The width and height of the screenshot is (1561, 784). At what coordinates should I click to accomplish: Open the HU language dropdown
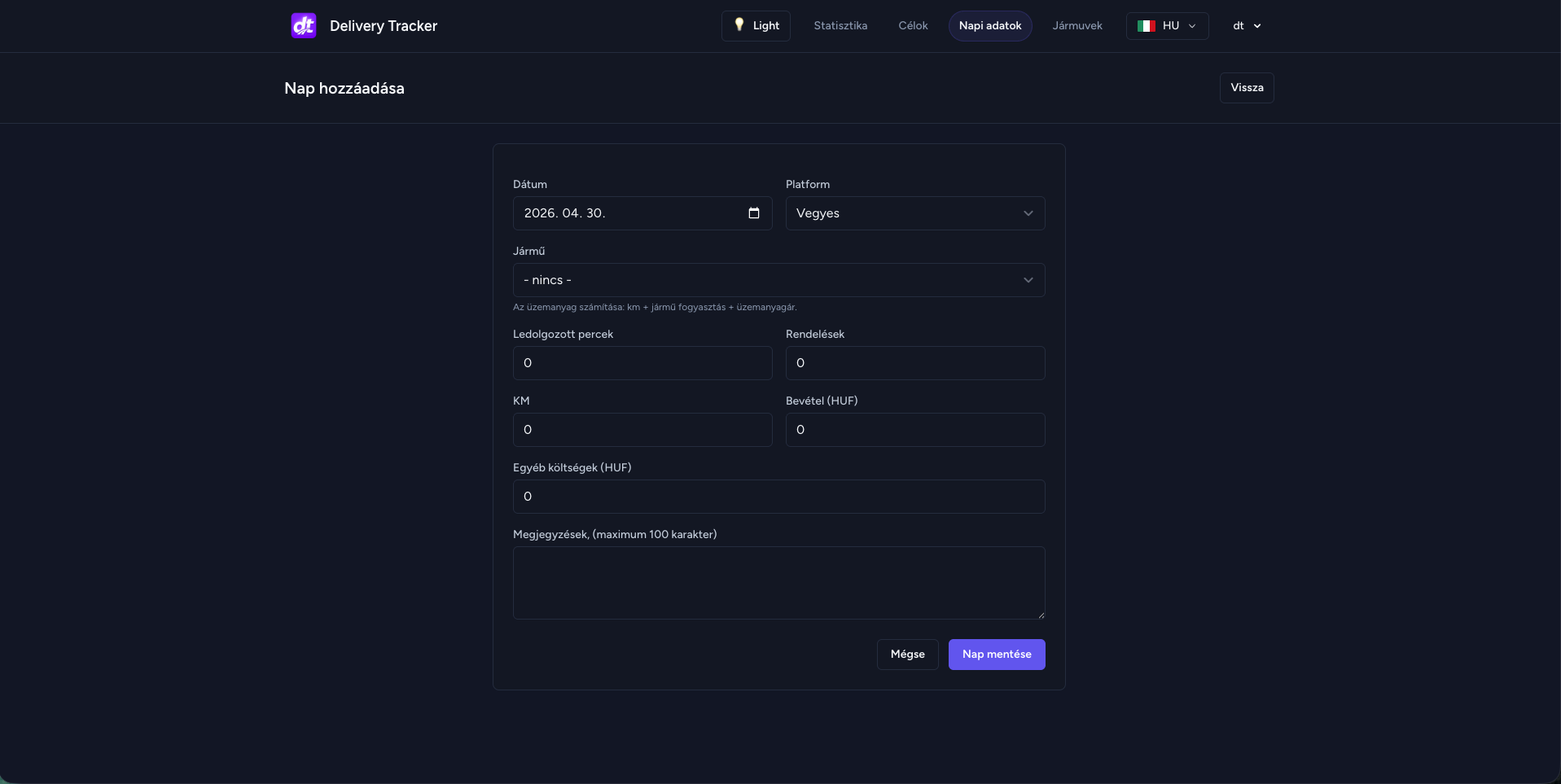tap(1168, 26)
